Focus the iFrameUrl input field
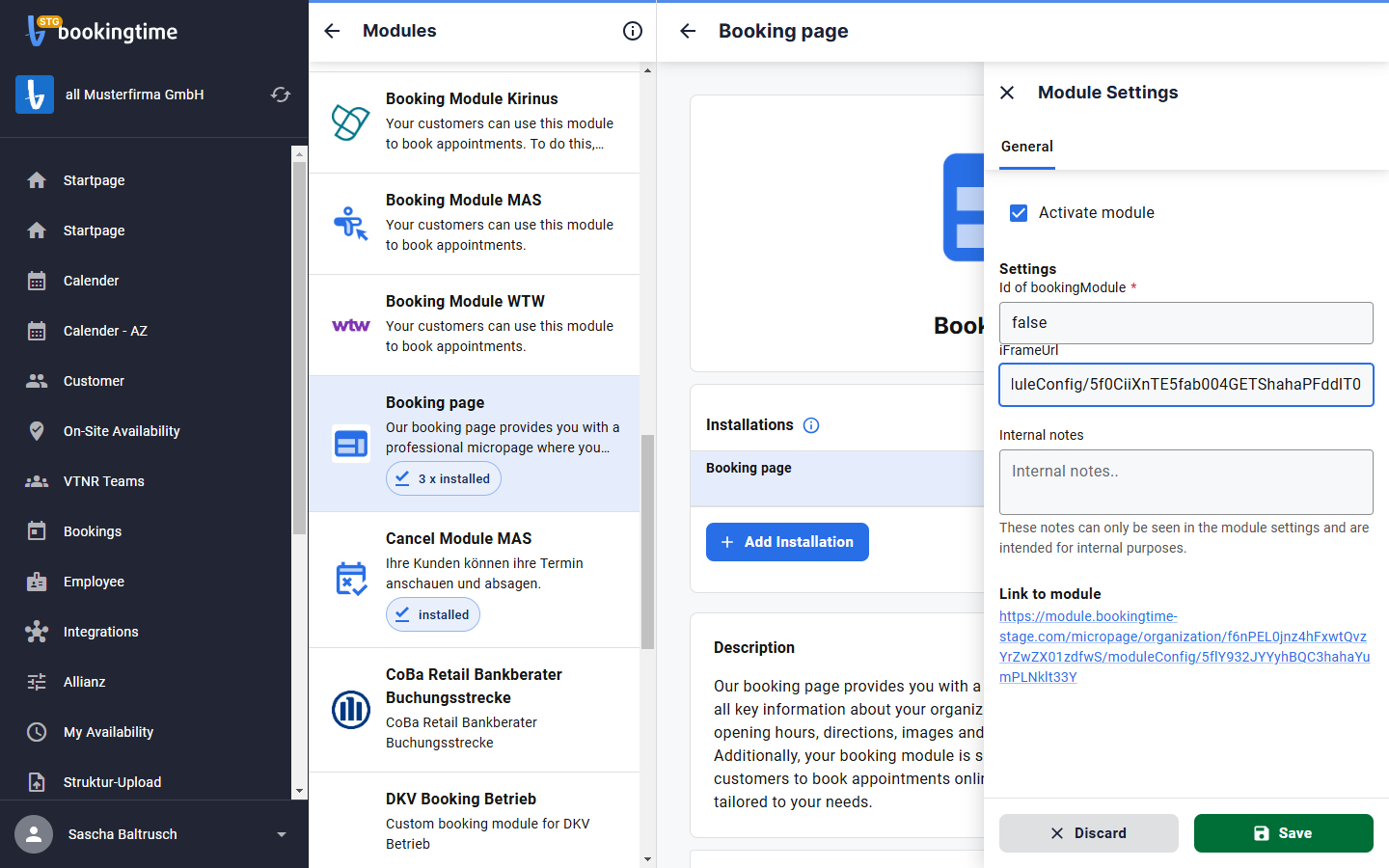Image resolution: width=1389 pixels, height=868 pixels. point(1186,385)
